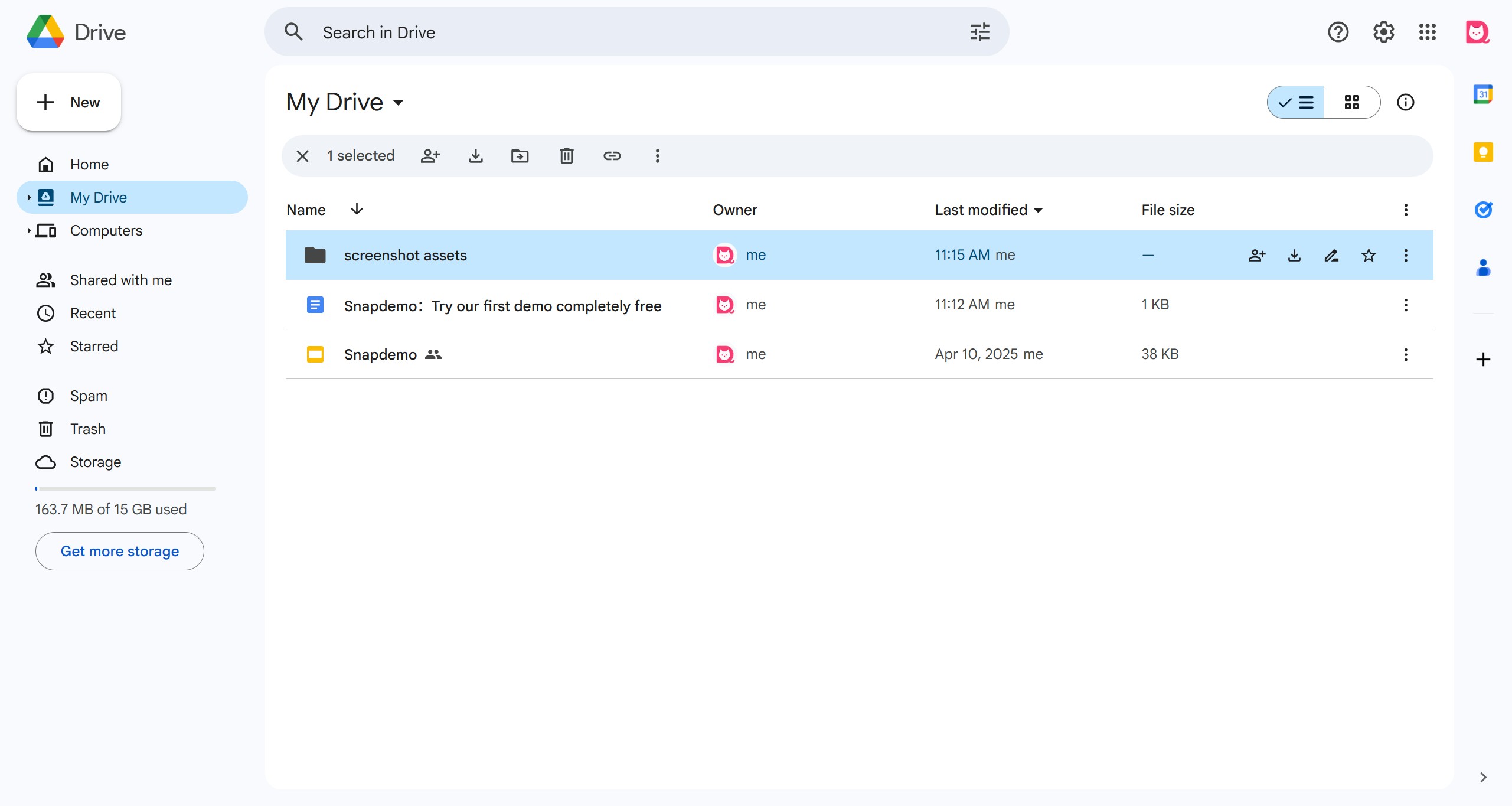The image size is (1512, 806).
Task: Click the shared icon beside Snapdemo
Action: tap(433, 354)
